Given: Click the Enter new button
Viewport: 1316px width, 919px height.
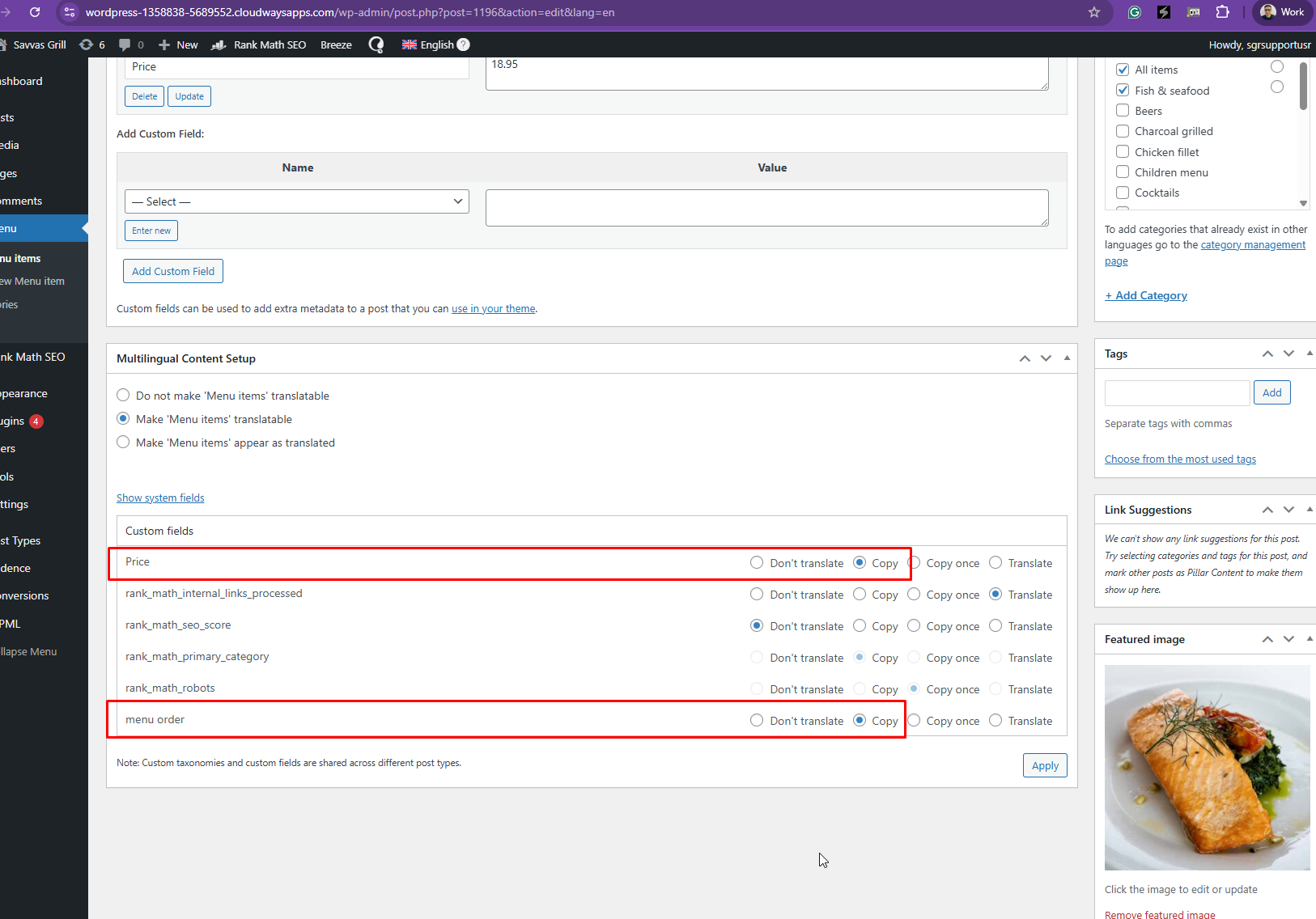Looking at the screenshot, I should pos(151,231).
